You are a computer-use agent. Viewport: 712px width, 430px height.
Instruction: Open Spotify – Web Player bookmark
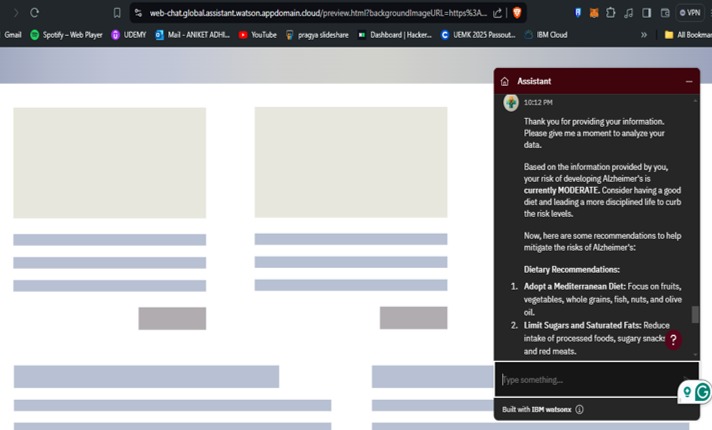66,35
